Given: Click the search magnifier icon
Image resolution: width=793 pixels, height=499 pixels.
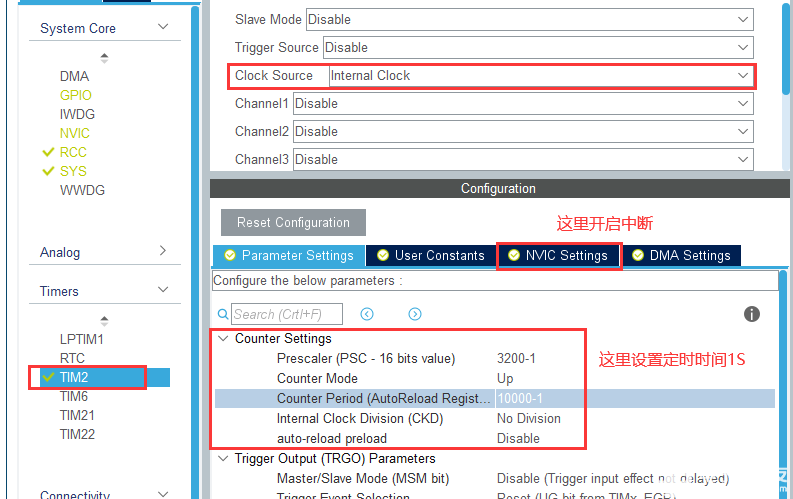Looking at the screenshot, I should [223, 314].
